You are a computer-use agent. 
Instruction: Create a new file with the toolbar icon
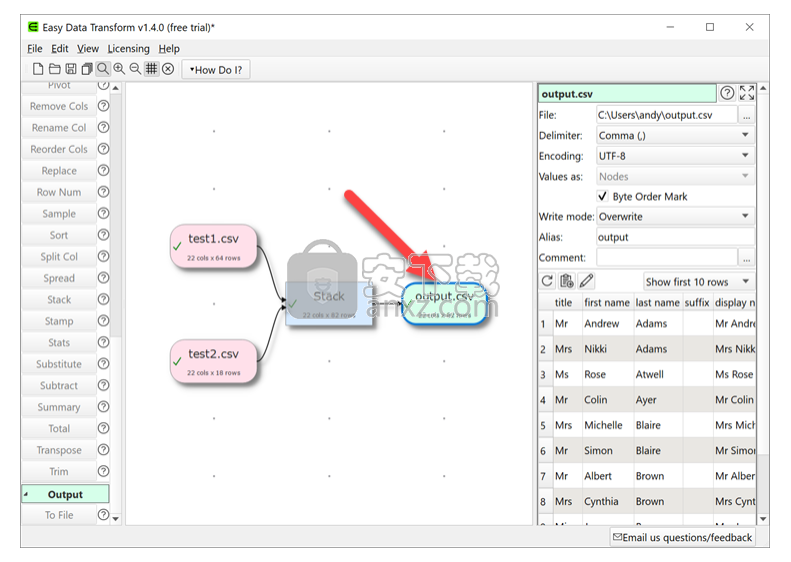coord(38,69)
